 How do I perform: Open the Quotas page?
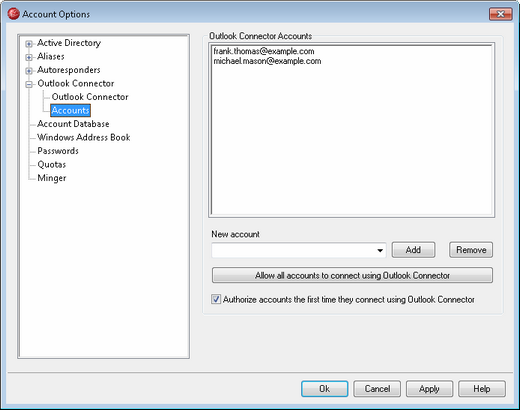(x=52, y=164)
